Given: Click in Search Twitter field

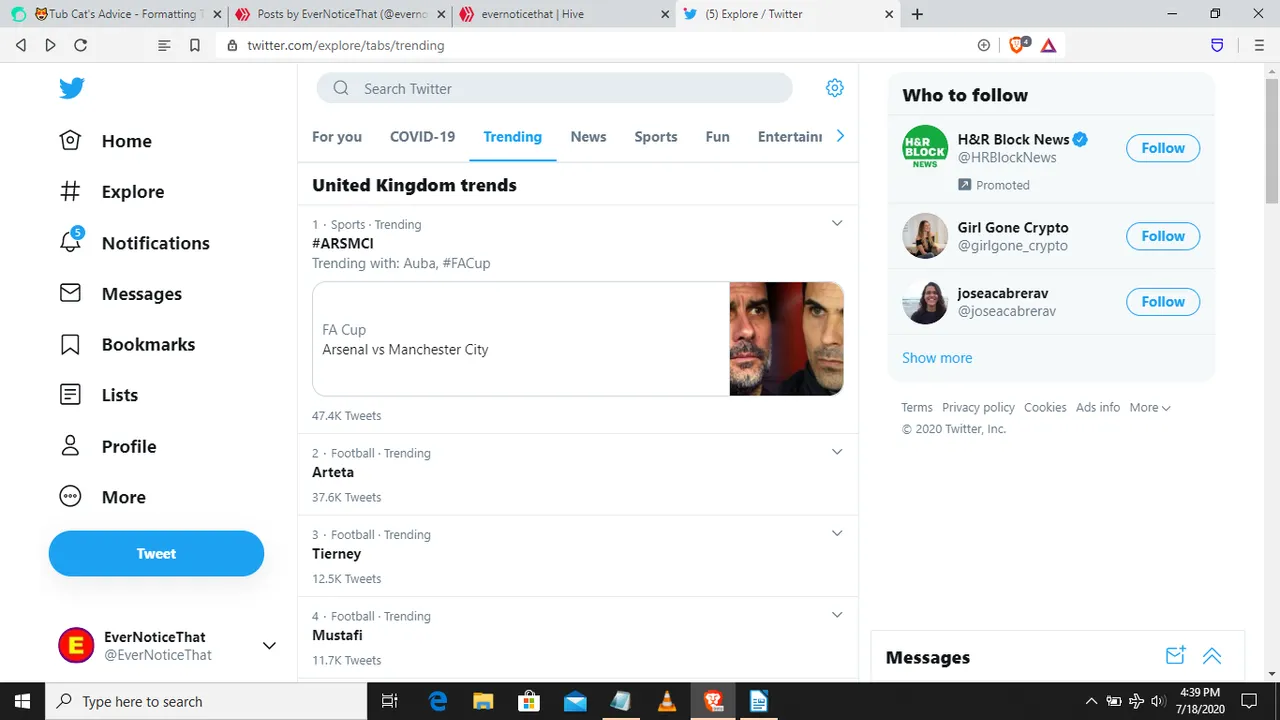Looking at the screenshot, I should pos(555,88).
